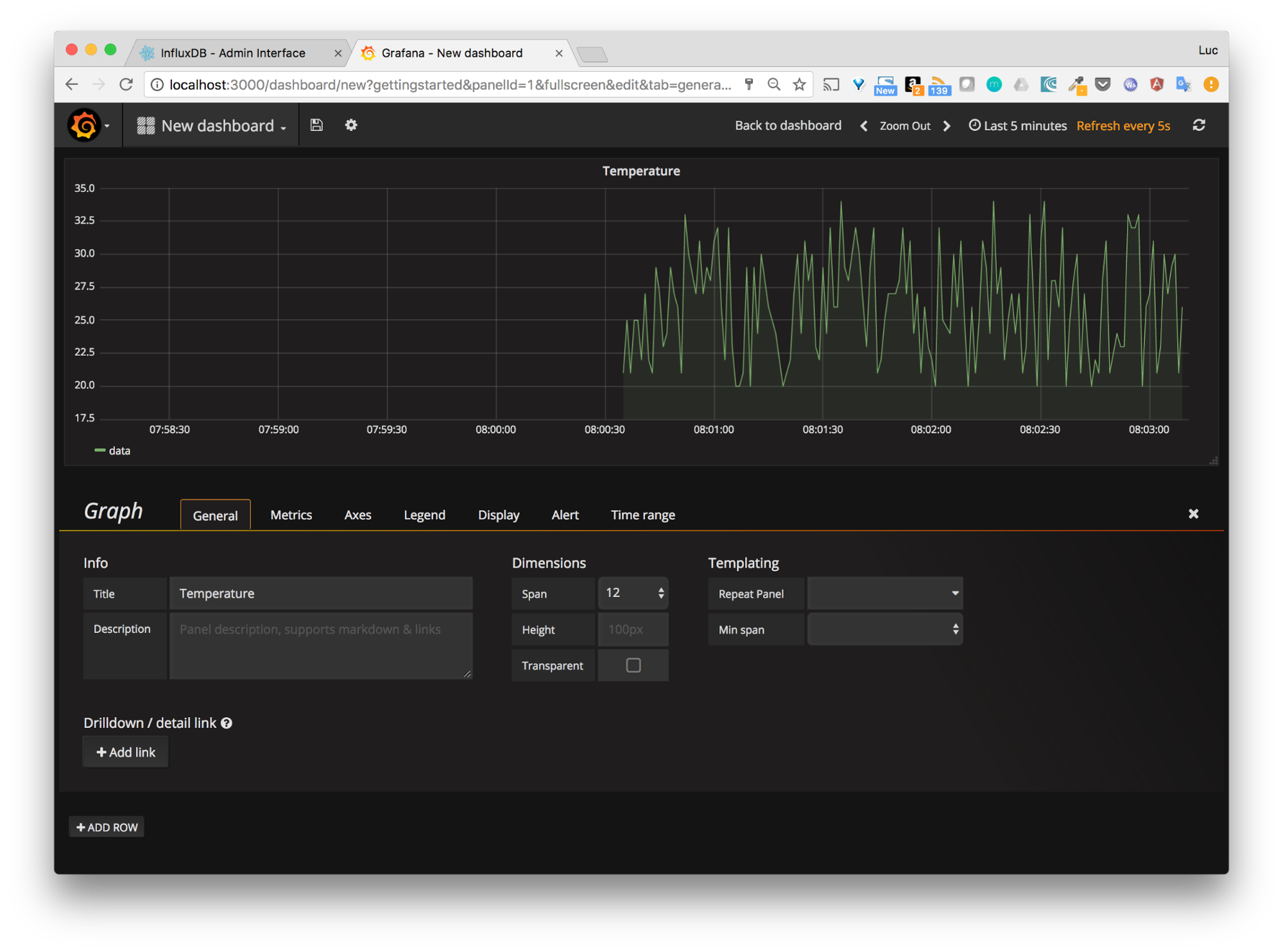Enable the Transparent panel option
This screenshot has height=952, width=1283.
pyautogui.click(x=633, y=665)
